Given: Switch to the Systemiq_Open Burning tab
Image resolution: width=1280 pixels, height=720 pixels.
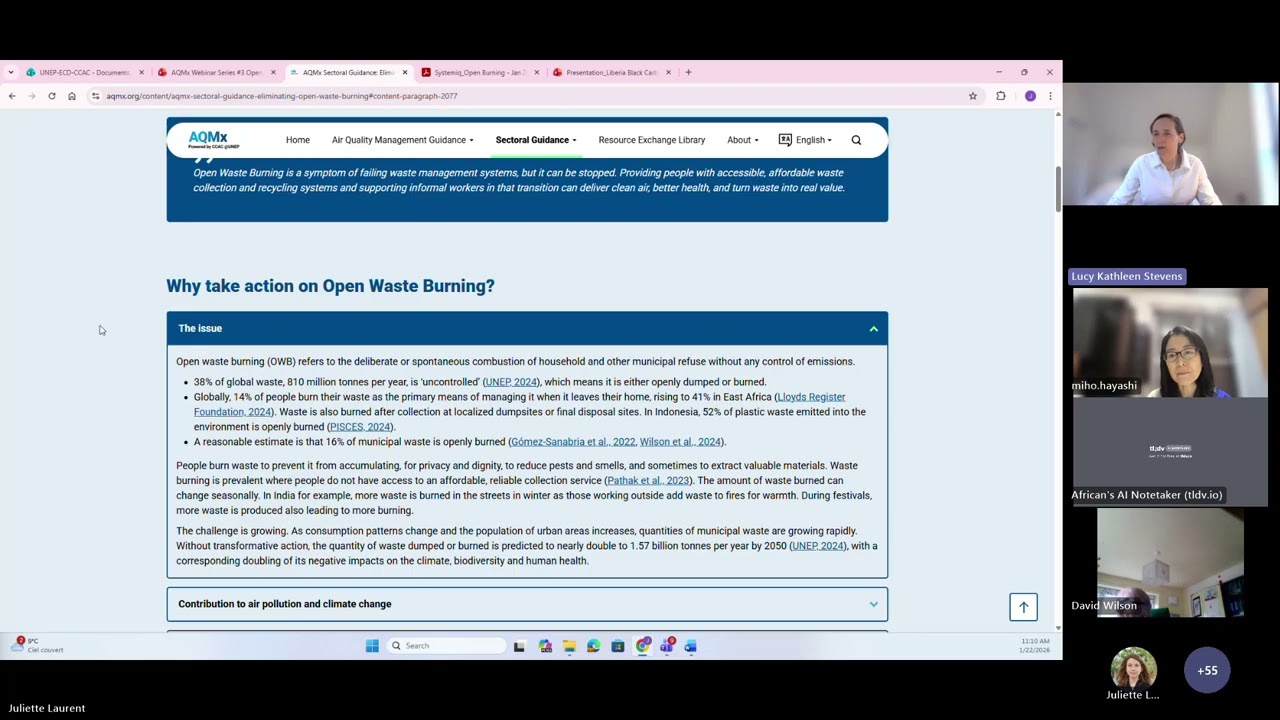Looking at the screenshot, I should pos(478,72).
